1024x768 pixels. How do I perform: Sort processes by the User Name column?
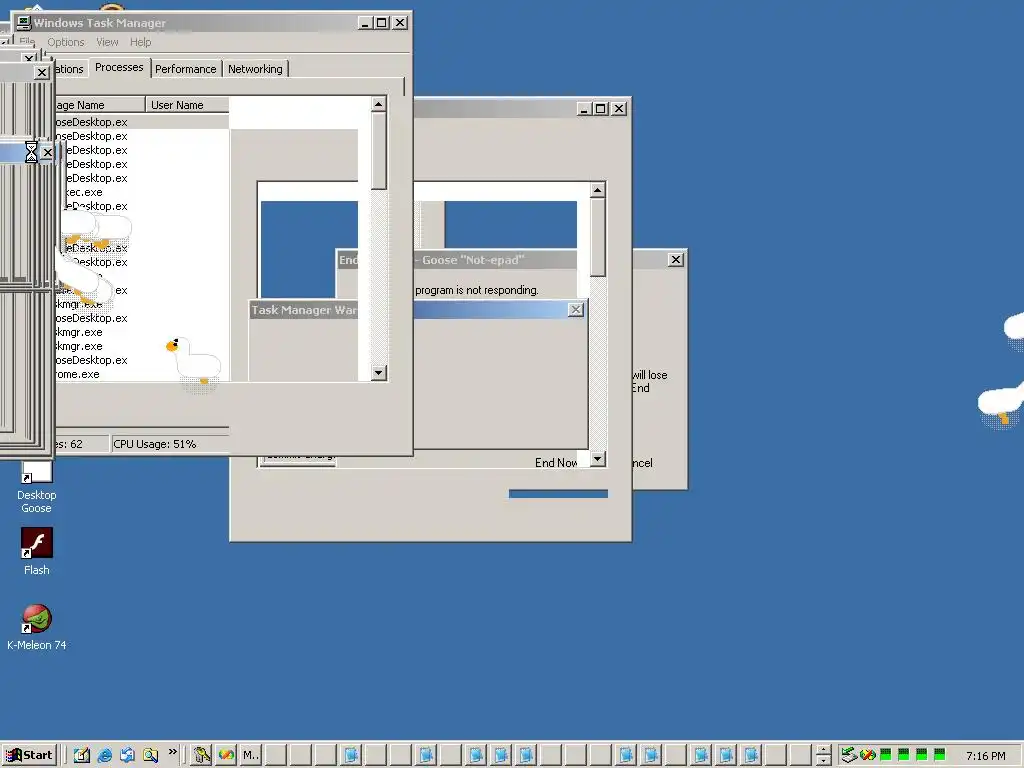187,104
